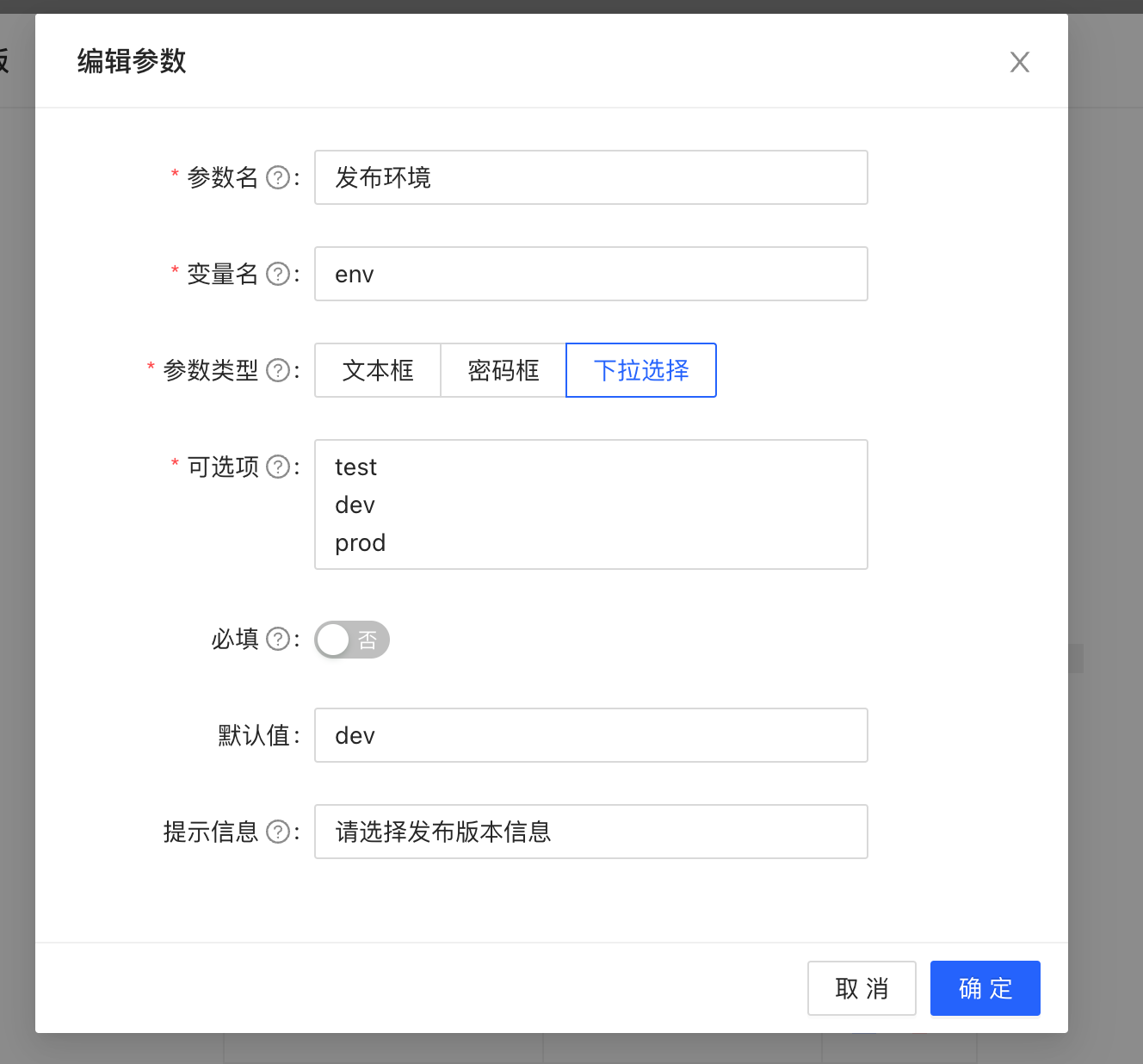Open help tooltip for 参数名 field
This screenshot has height=1064, width=1143.
tap(277, 177)
